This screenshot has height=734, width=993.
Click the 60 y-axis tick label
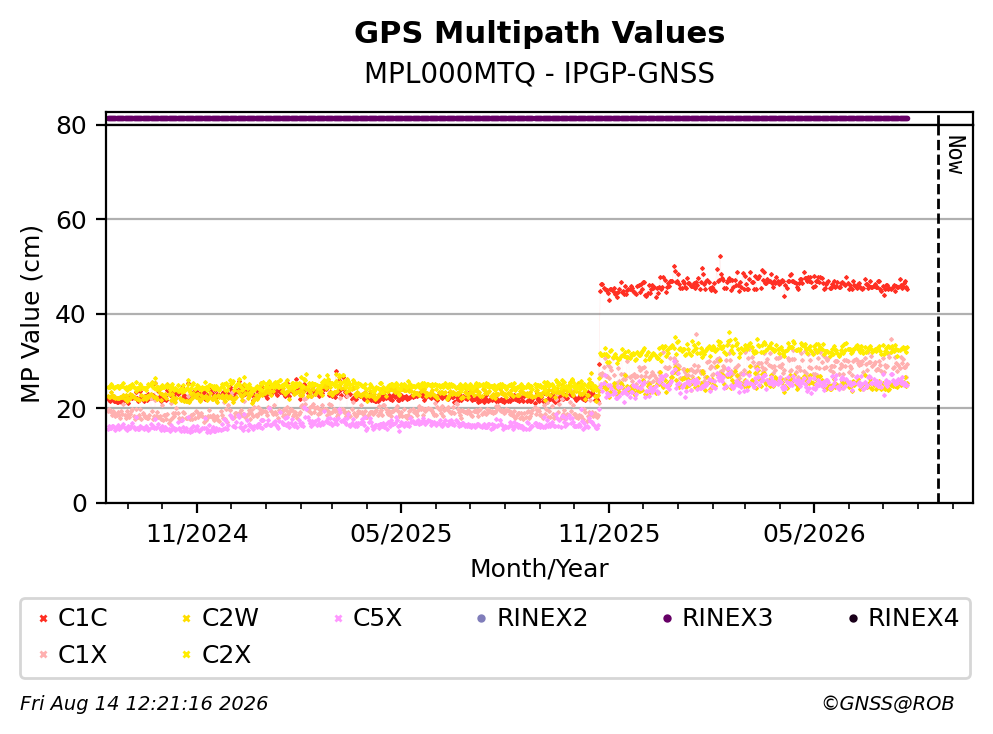pos(72,220)
